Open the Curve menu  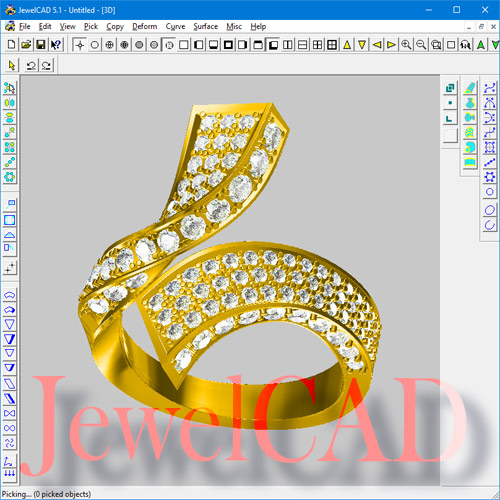pos(175,26)
